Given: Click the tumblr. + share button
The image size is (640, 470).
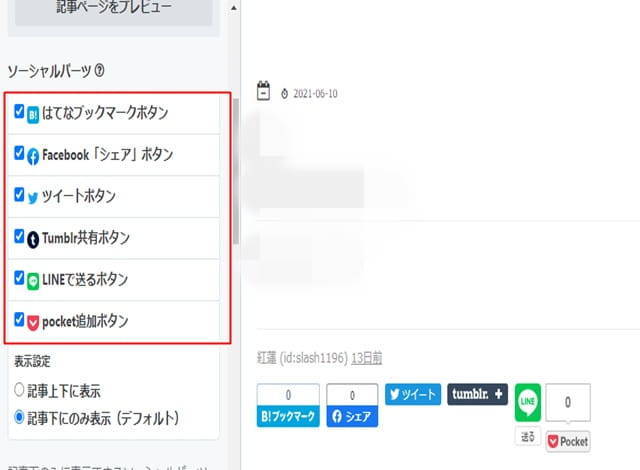Looking at the screenshot, I should [478, 394].
